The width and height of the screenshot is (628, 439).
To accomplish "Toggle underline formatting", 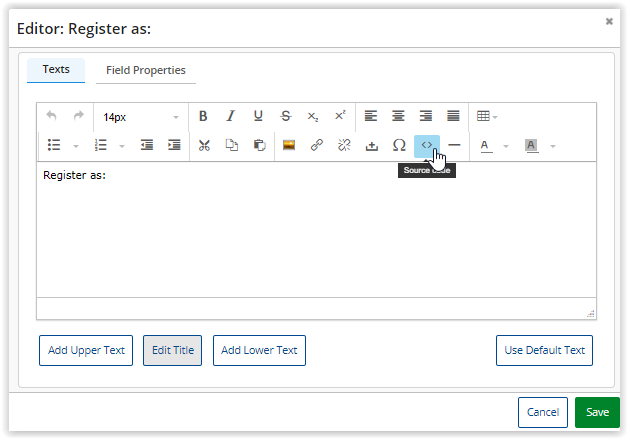I will pos(258,116).
